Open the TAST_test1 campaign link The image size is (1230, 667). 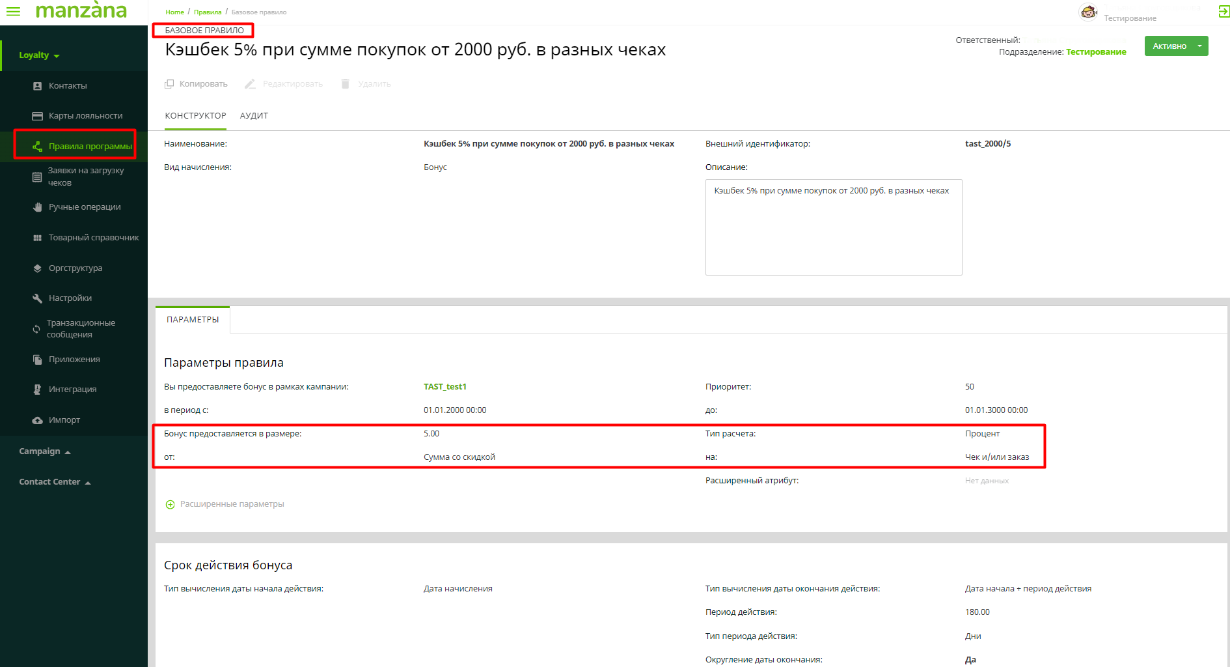tap(445, 386)
